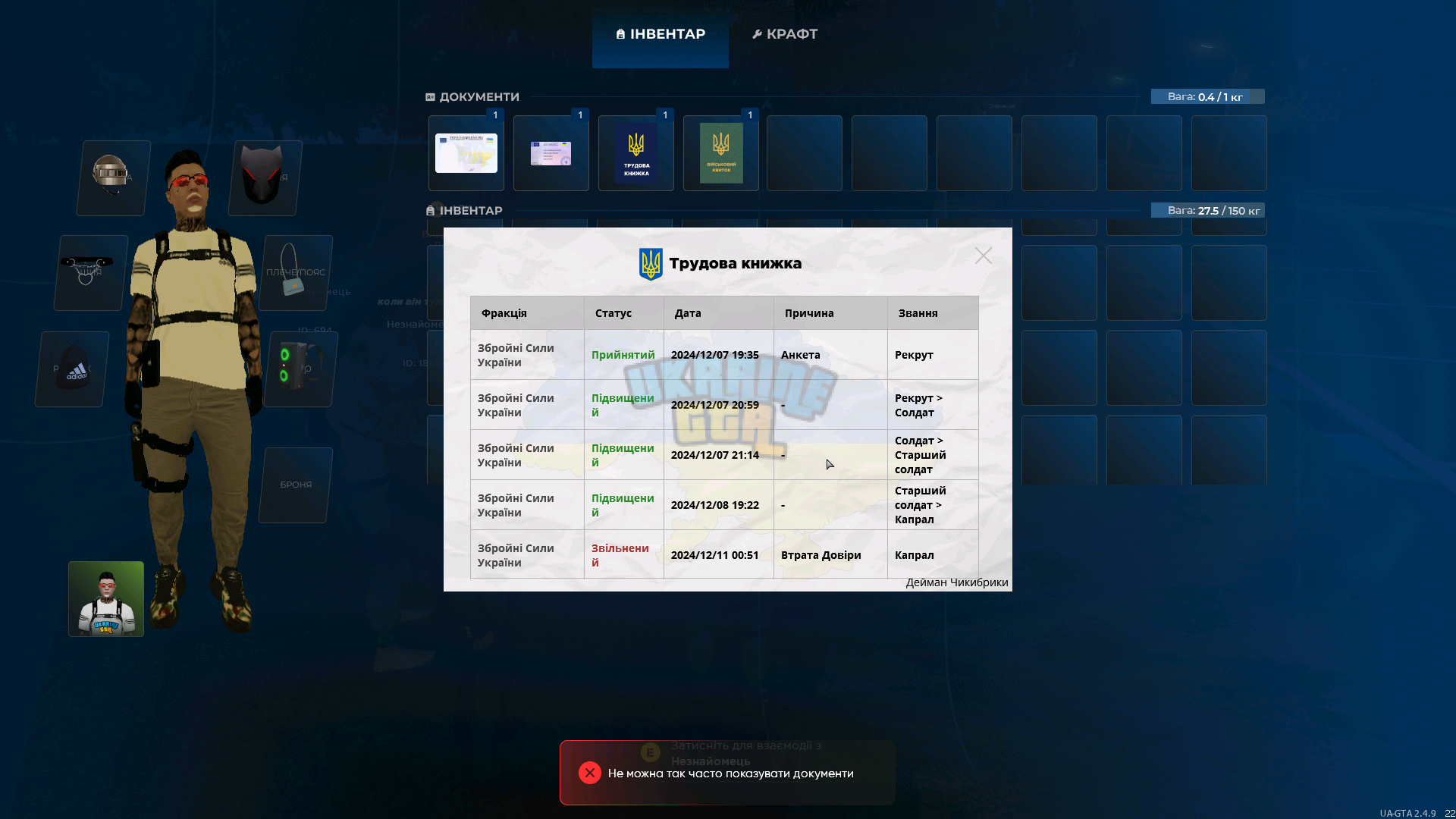Switch to the ІНВЕНТАР tab
The width and height of the screenshot is (1456, 819).
[x=661, y=34]
